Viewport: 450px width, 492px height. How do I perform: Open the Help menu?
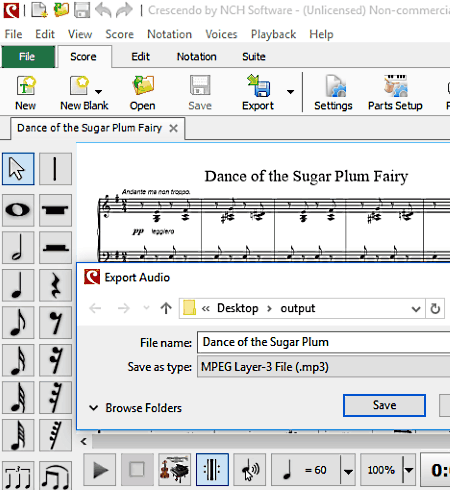click(x=321, y=34)
